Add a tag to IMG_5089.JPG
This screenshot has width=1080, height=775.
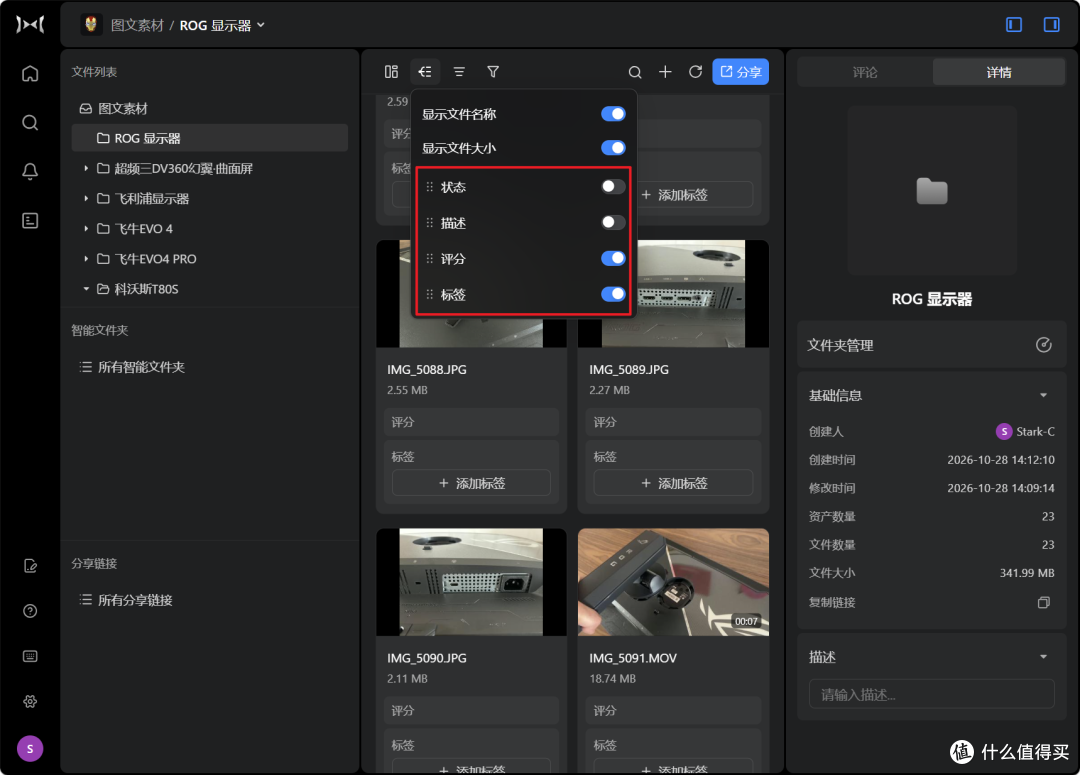pyautogui.click(x=673, y=483)
